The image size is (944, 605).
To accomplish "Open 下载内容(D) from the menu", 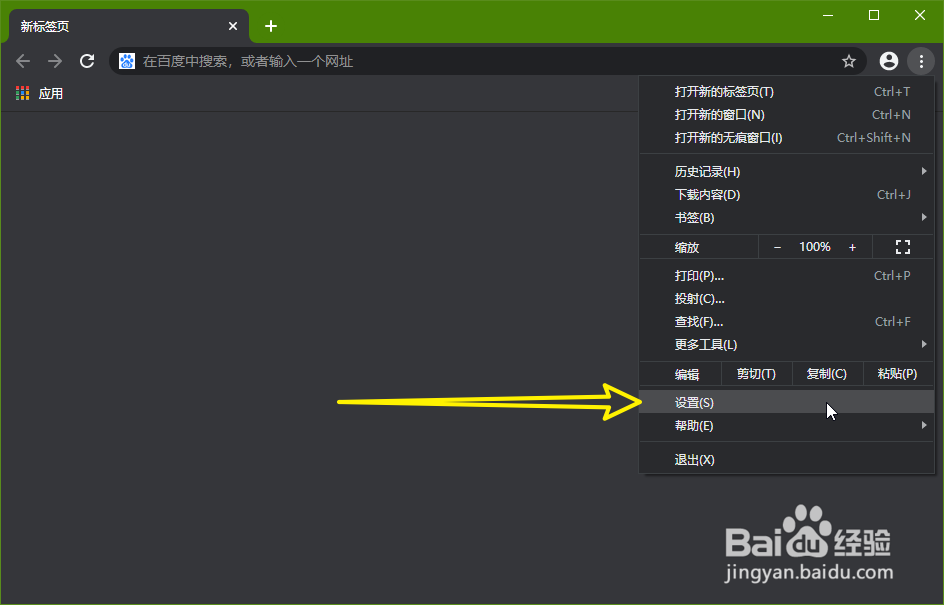I will point(787,194).
